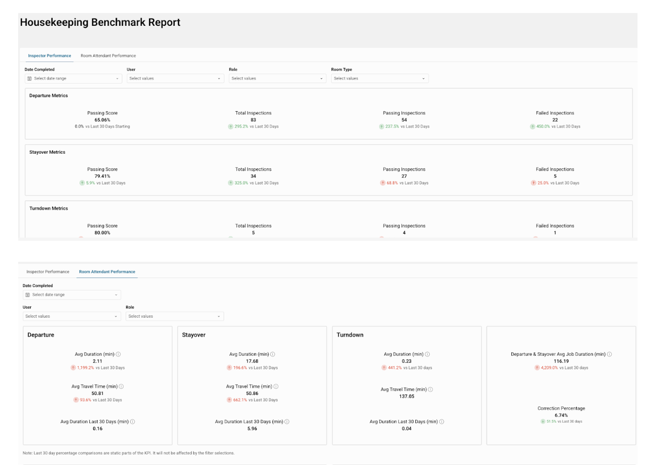
Task: Click trend icon under Correction Percentage value
Action: point(543,421)
